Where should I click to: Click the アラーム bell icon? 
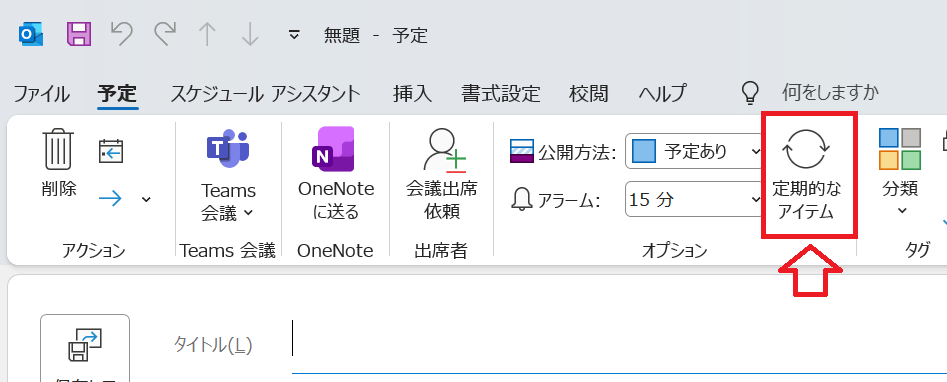coord(522,200)
